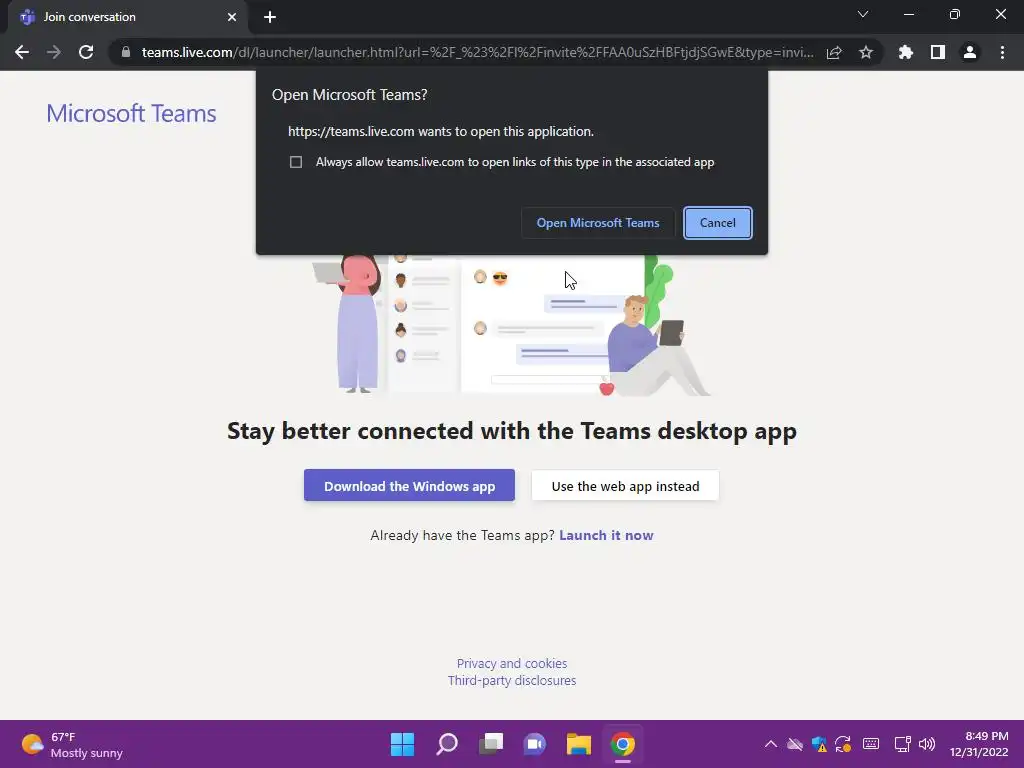Open the Chrome Extensions puzzle icon
This screenshot has width=1024, height=768.
[905, 52]
